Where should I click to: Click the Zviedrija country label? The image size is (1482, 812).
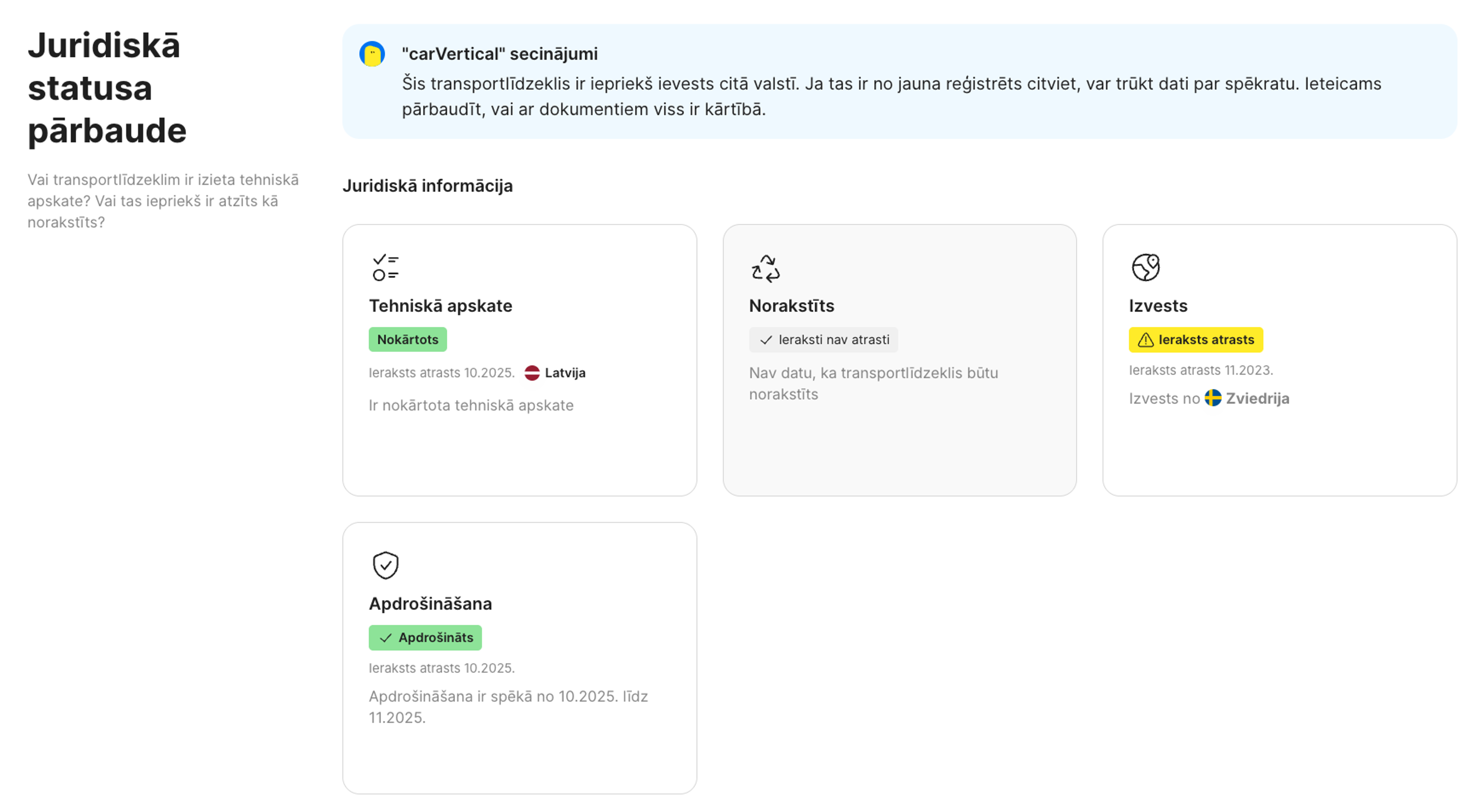click(x=1257, y=398)
